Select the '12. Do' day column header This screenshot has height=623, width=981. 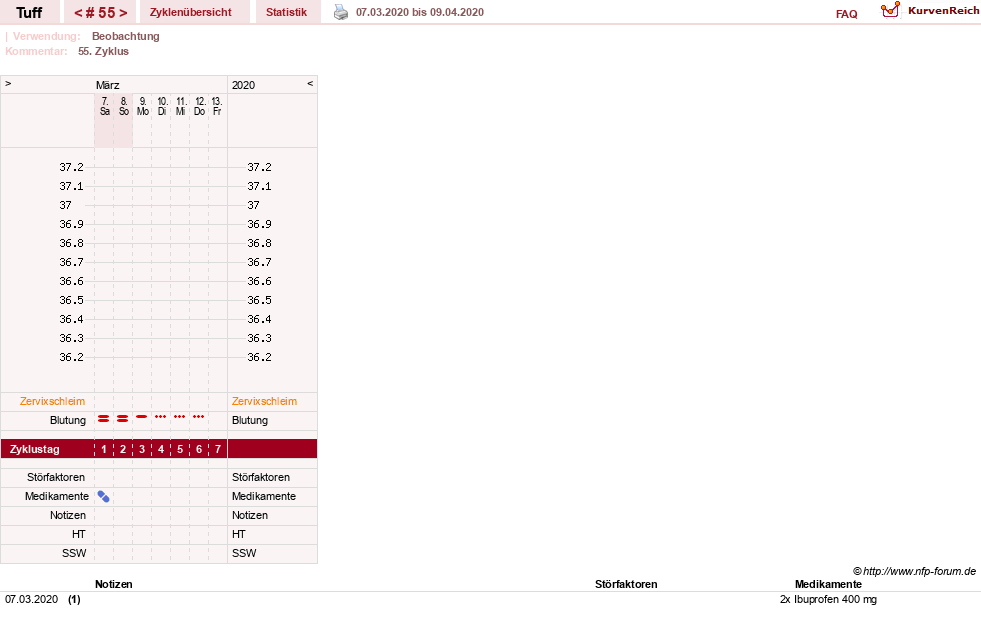[200, 106]
